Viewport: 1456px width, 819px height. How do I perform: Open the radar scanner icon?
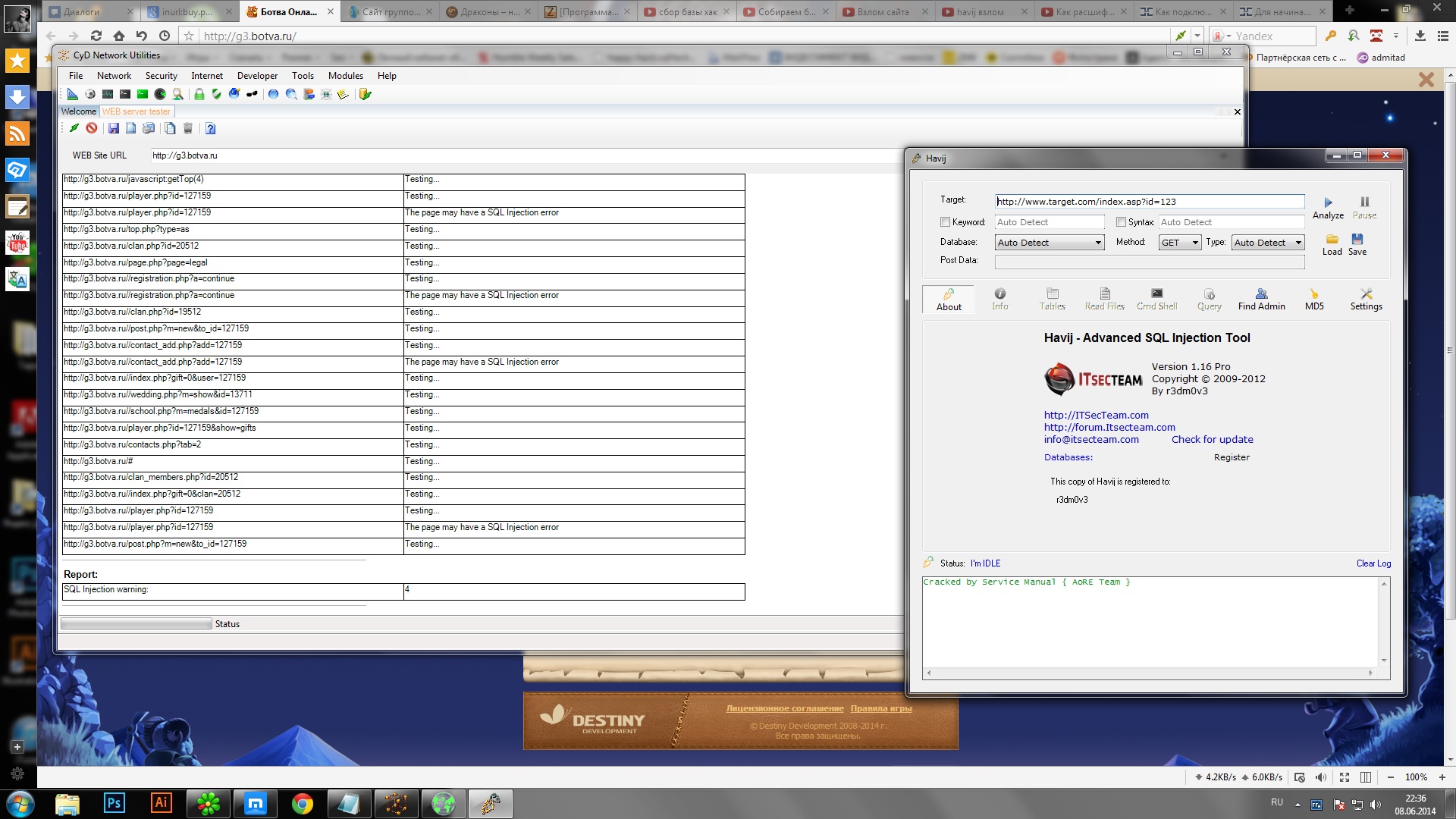[160, 94]
